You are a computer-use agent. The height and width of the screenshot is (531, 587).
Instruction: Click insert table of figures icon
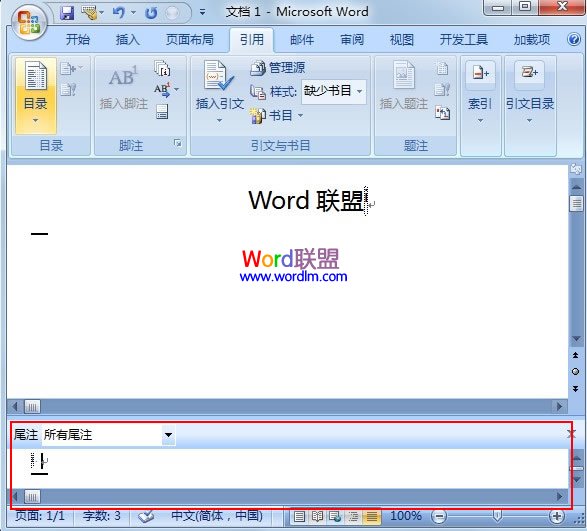442,69
